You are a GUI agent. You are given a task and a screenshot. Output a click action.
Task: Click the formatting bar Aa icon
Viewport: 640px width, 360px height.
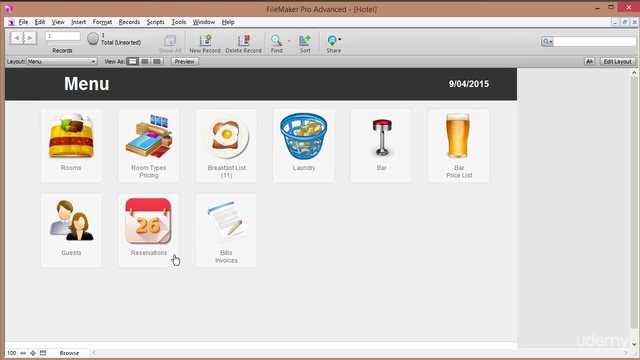point(589,62)
